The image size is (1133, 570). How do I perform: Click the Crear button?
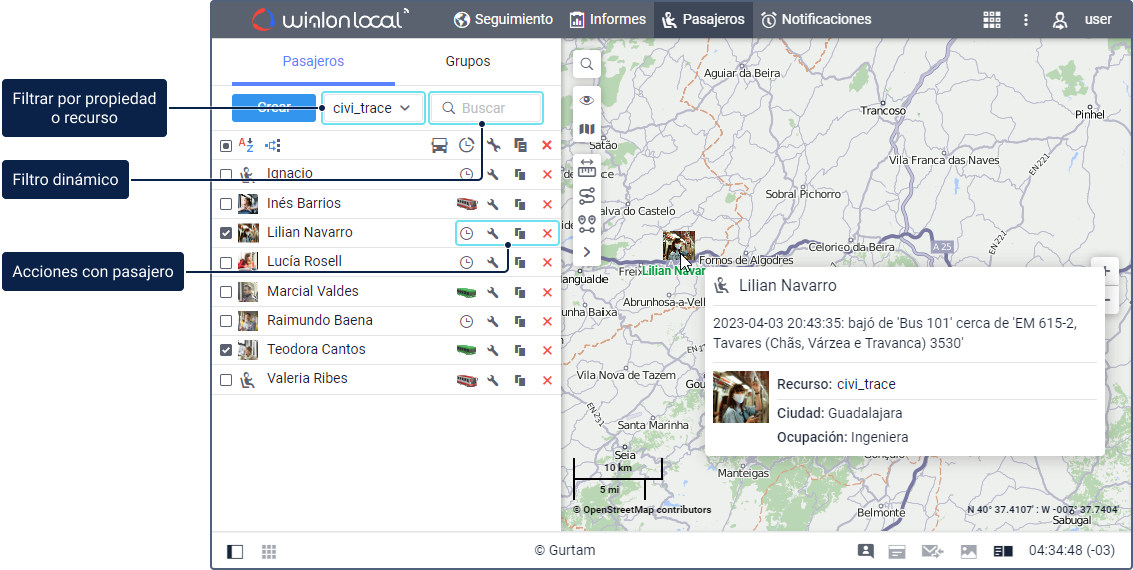(x=273, y=108)
